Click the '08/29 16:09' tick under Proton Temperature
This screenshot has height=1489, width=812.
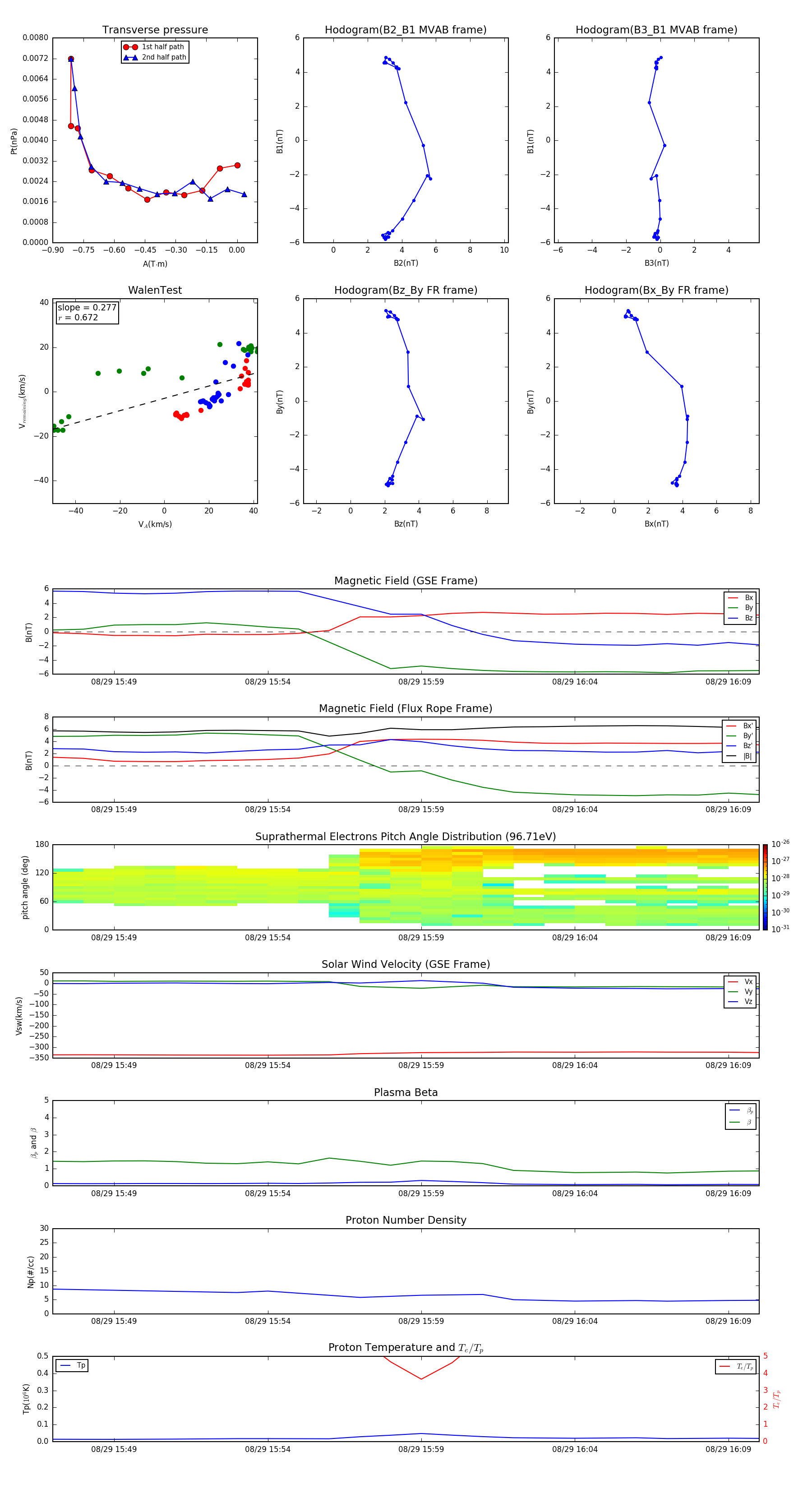point(728,1450)
